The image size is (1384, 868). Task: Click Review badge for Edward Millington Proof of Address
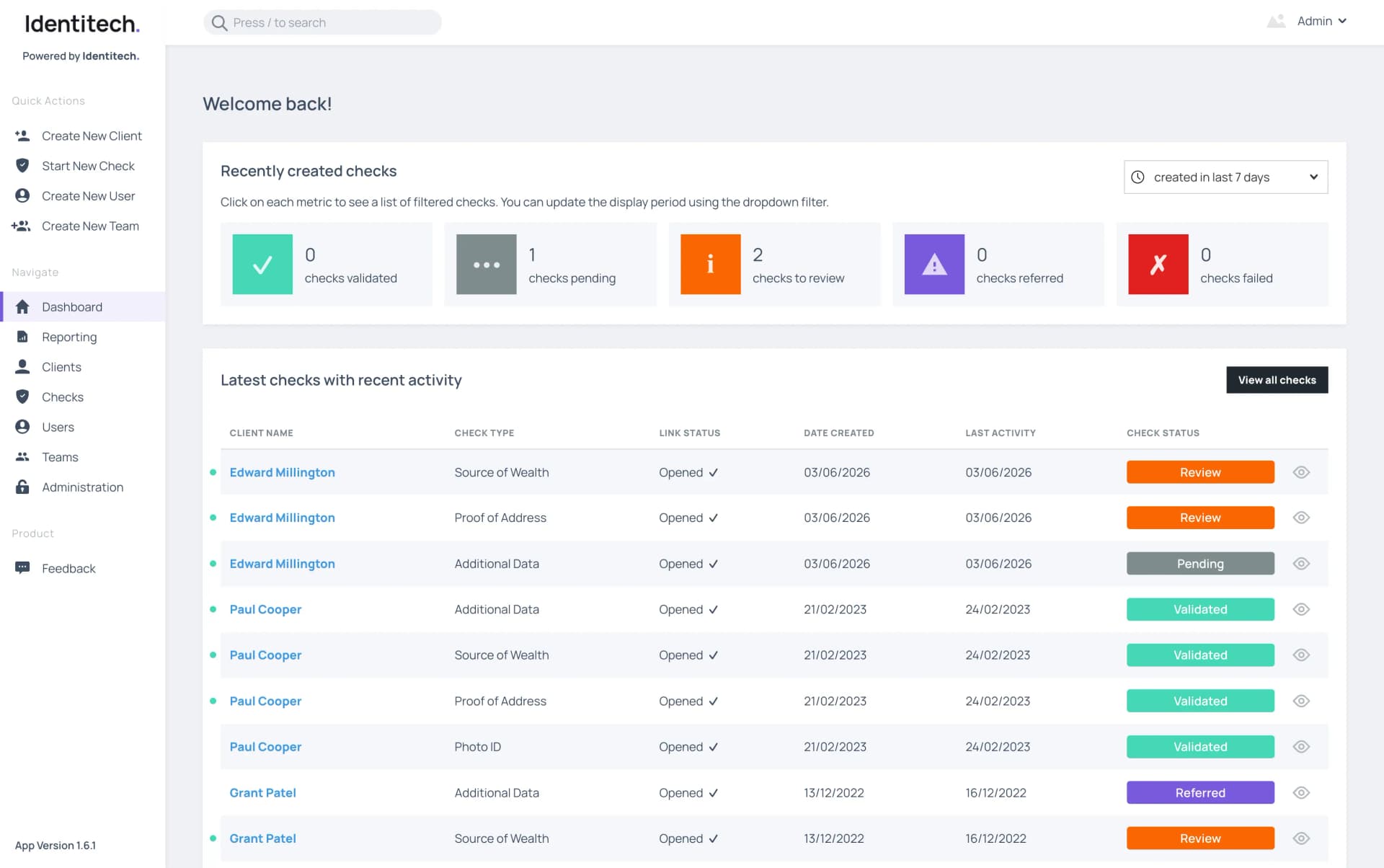pos(1200,518)
